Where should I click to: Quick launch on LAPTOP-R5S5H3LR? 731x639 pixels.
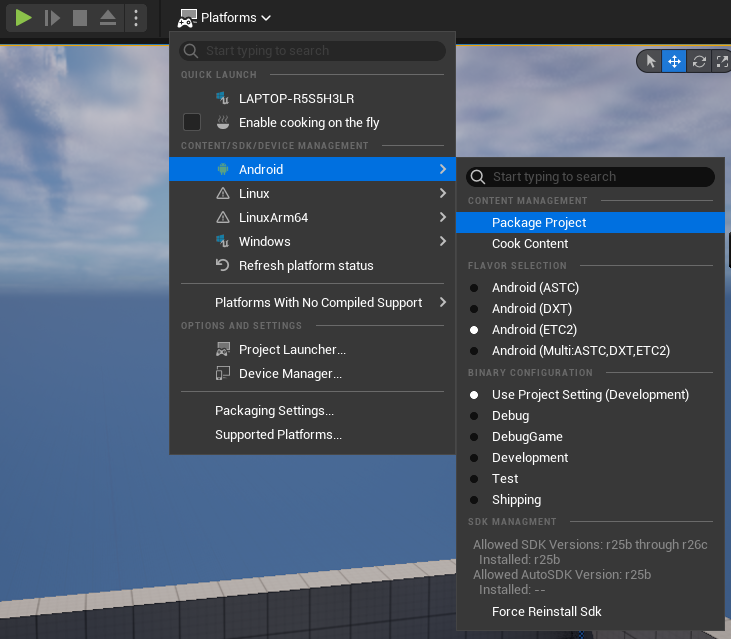pyautogui.click(x=312, y=98)
